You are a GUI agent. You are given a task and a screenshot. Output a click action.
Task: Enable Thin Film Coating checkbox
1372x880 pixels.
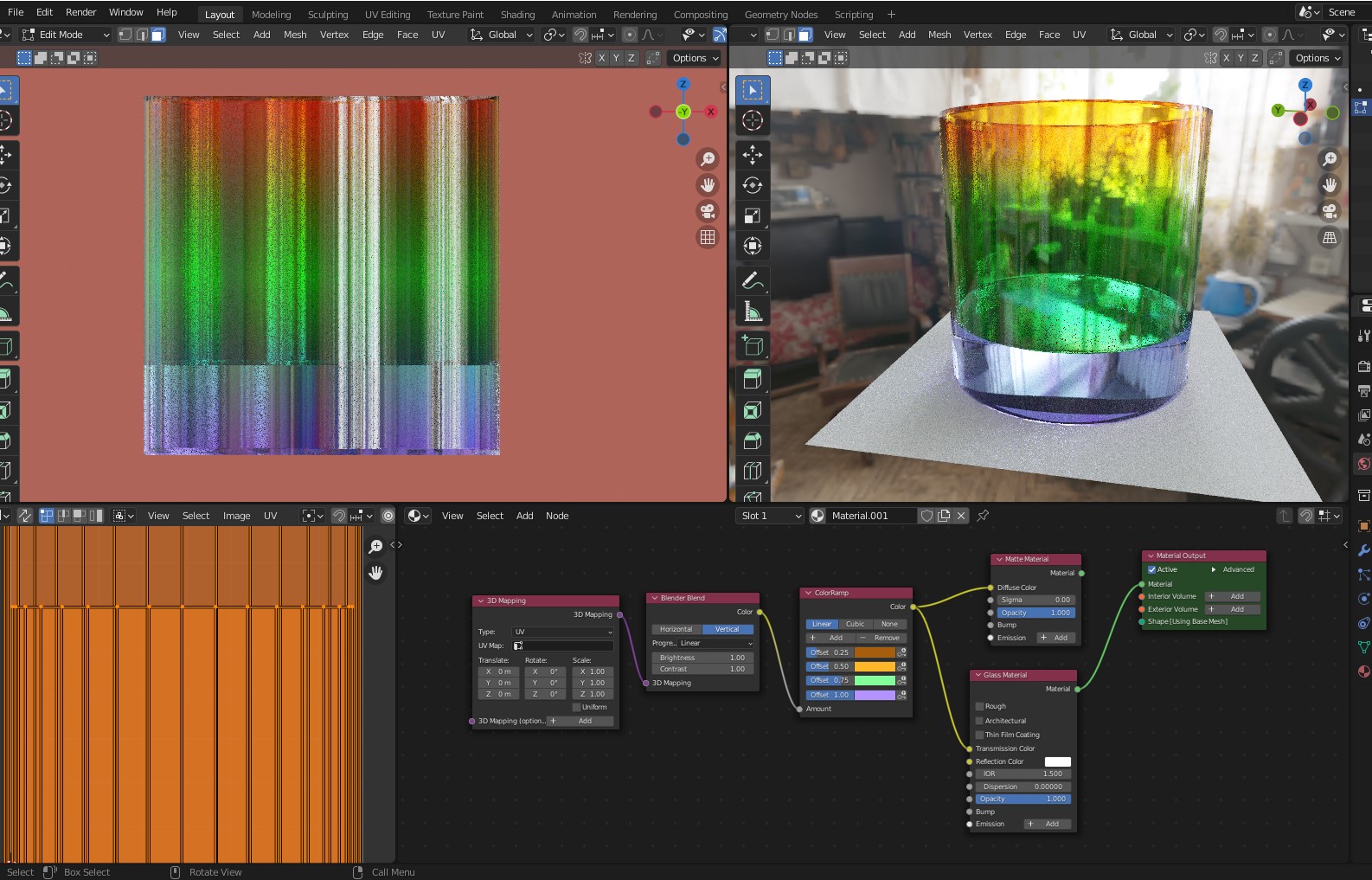tap(980, 735)
